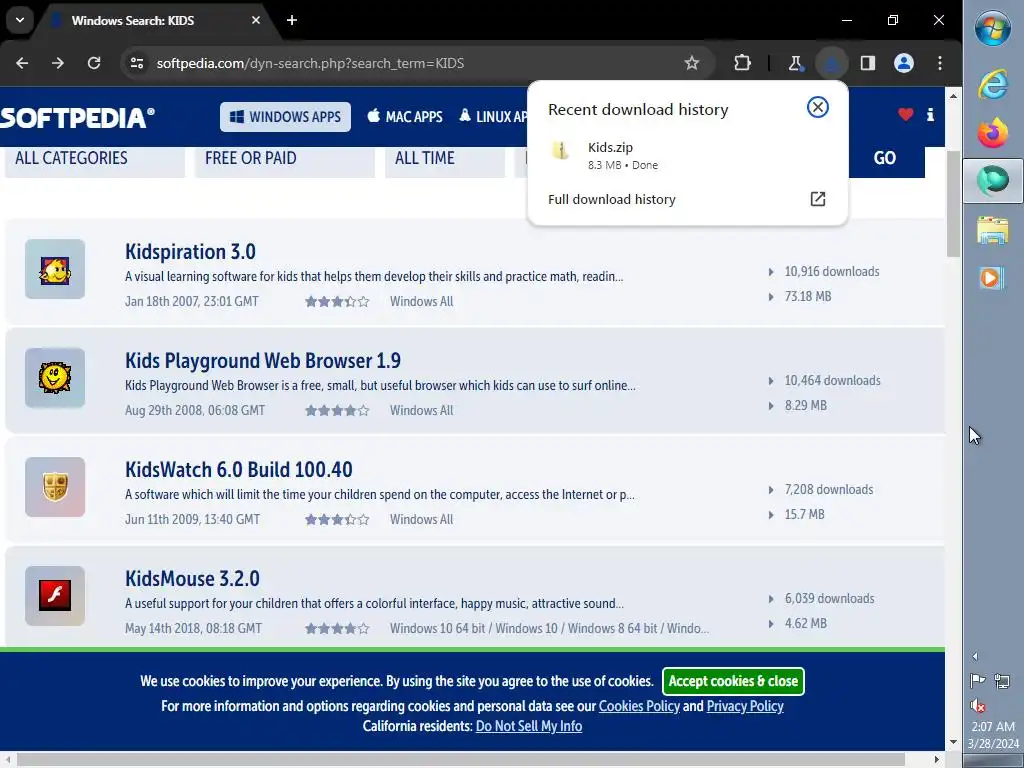Open the Free or Paid filter dropdown
Screen dimensions: 1024x768
point(285,161)
